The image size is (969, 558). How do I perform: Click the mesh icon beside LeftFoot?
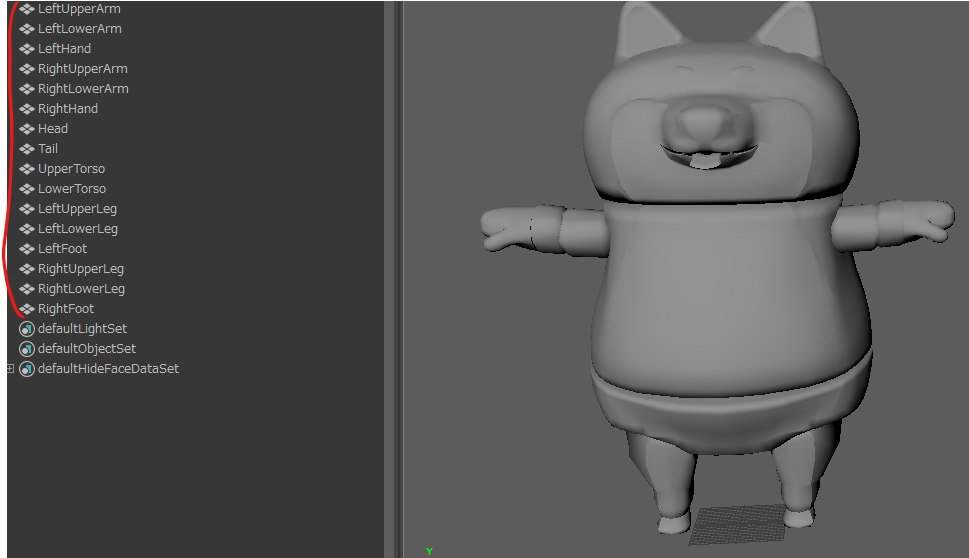[x=27, y=248]
